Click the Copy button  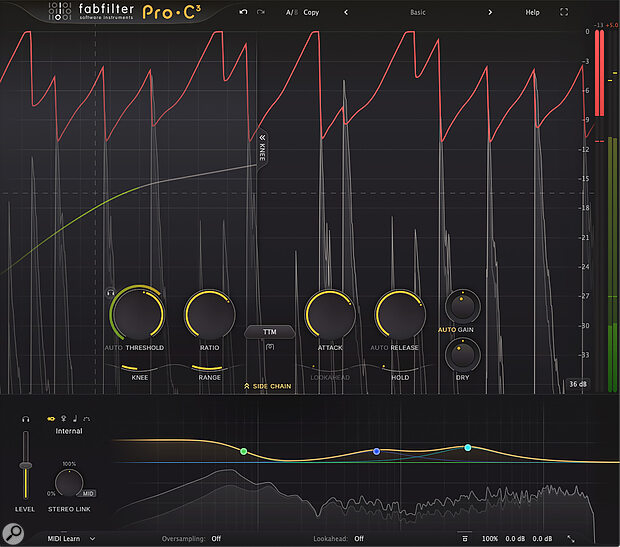[313, 13]
